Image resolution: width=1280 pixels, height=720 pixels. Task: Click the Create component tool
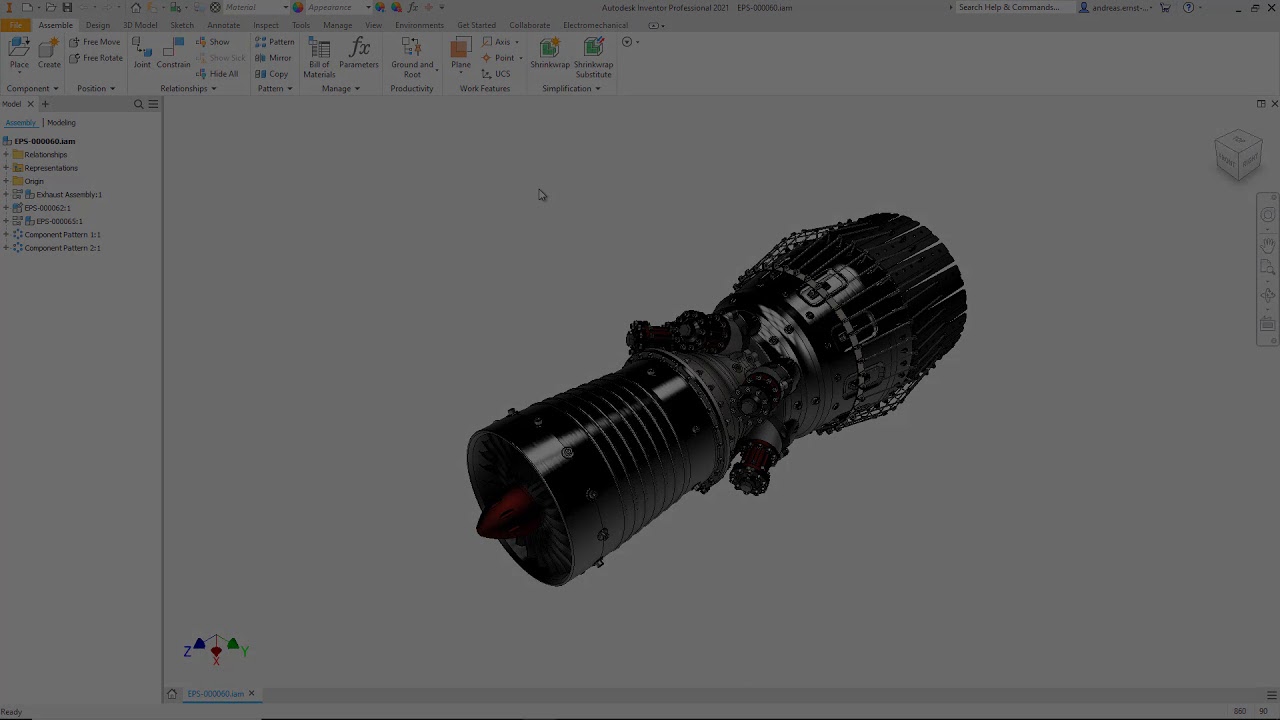pyautogui.click(x=49, y=53)
